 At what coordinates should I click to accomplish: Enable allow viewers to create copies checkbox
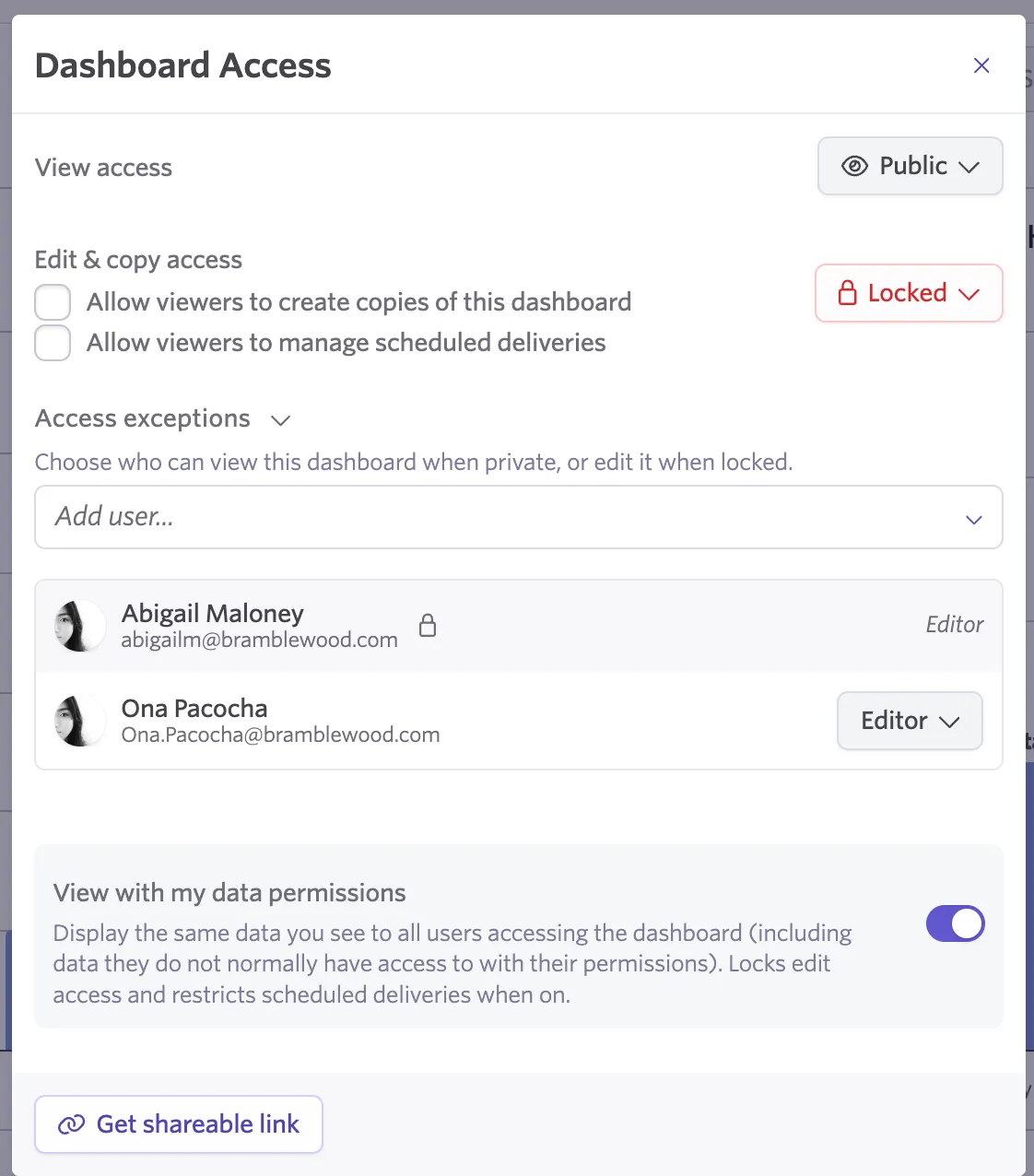tap(53, 302)
